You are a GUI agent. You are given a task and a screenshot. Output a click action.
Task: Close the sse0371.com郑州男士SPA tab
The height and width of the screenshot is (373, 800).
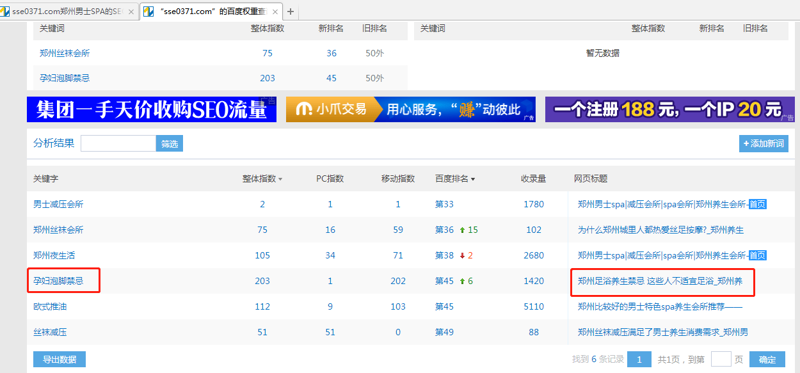[131, 12]
